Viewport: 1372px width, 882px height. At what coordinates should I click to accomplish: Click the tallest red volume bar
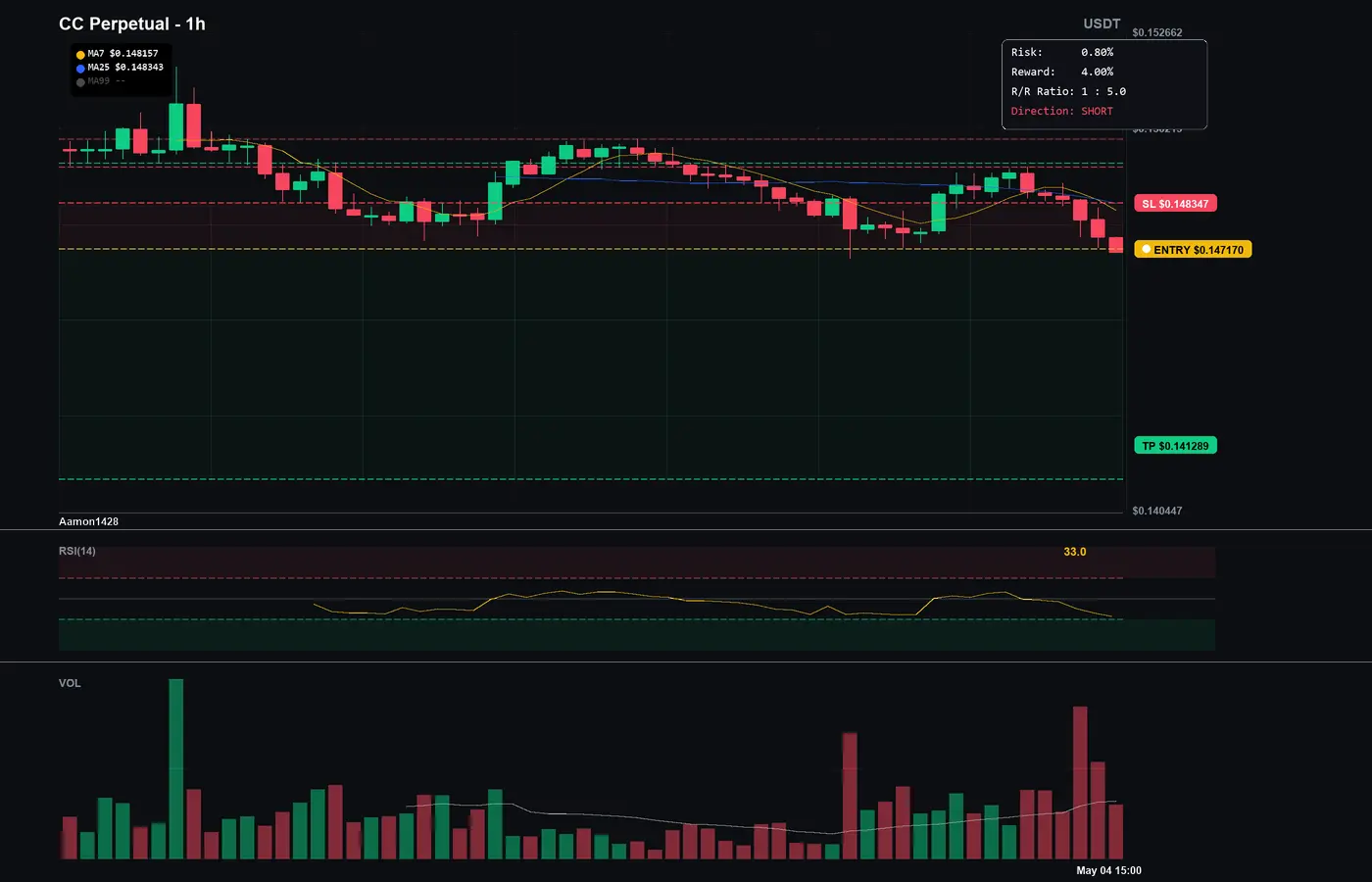(x=1080, y=783)
